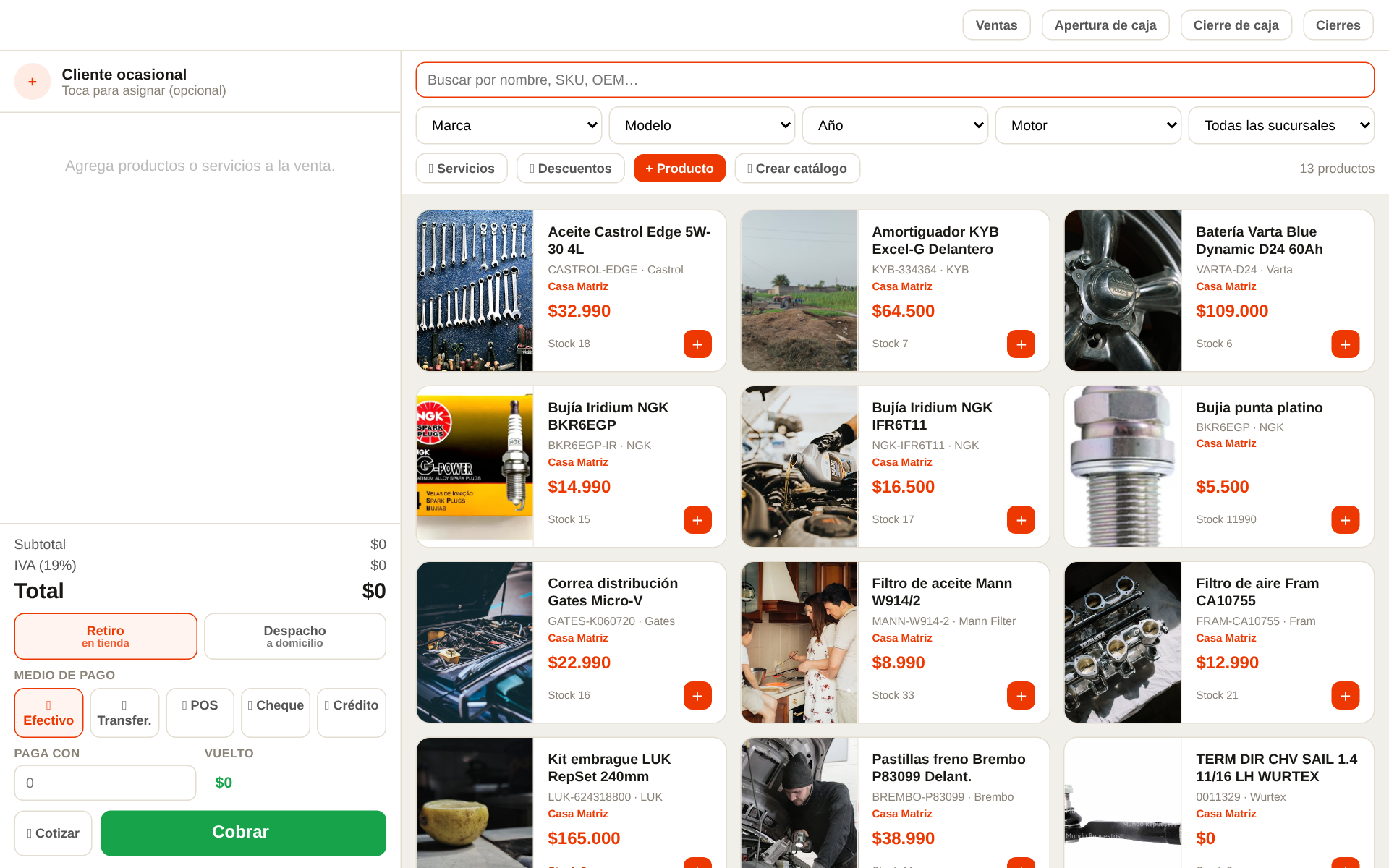
Task: Choose Transfer. as payment method
Action: point(124,712)
